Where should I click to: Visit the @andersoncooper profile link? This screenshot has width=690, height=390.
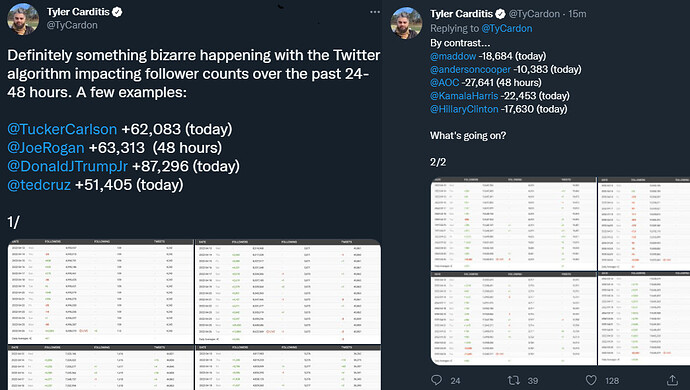point(470,70)
